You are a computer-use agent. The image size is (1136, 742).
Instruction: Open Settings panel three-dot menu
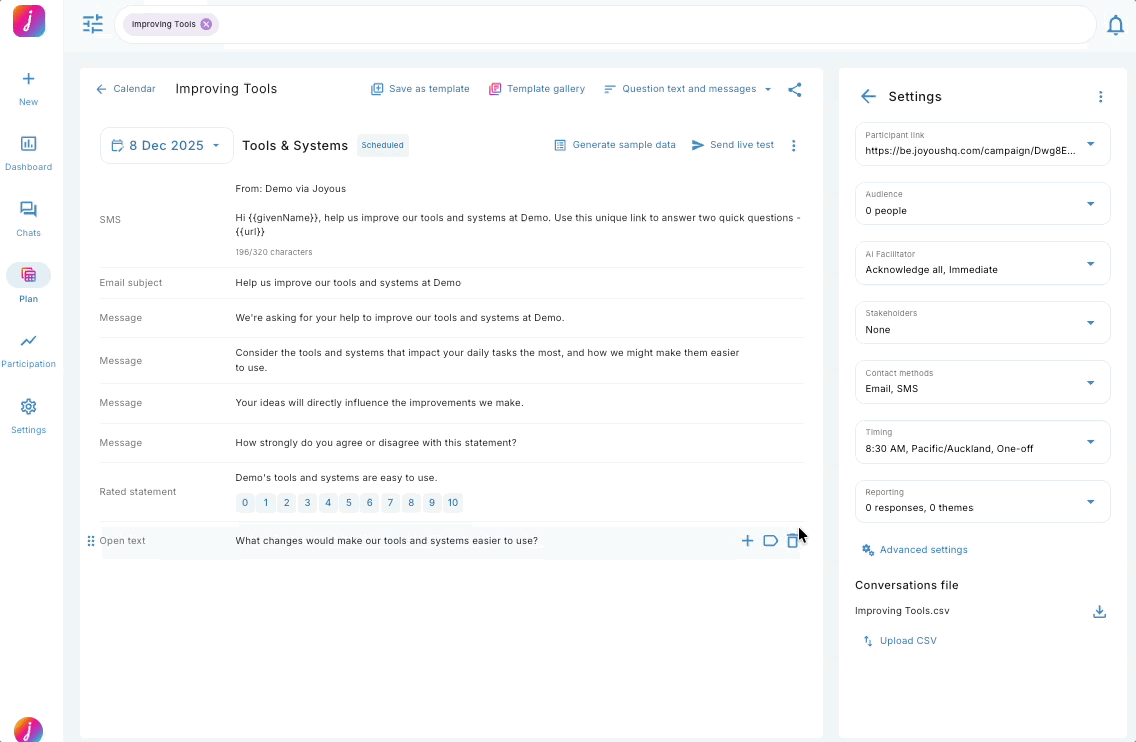[x=1100, y=97]
